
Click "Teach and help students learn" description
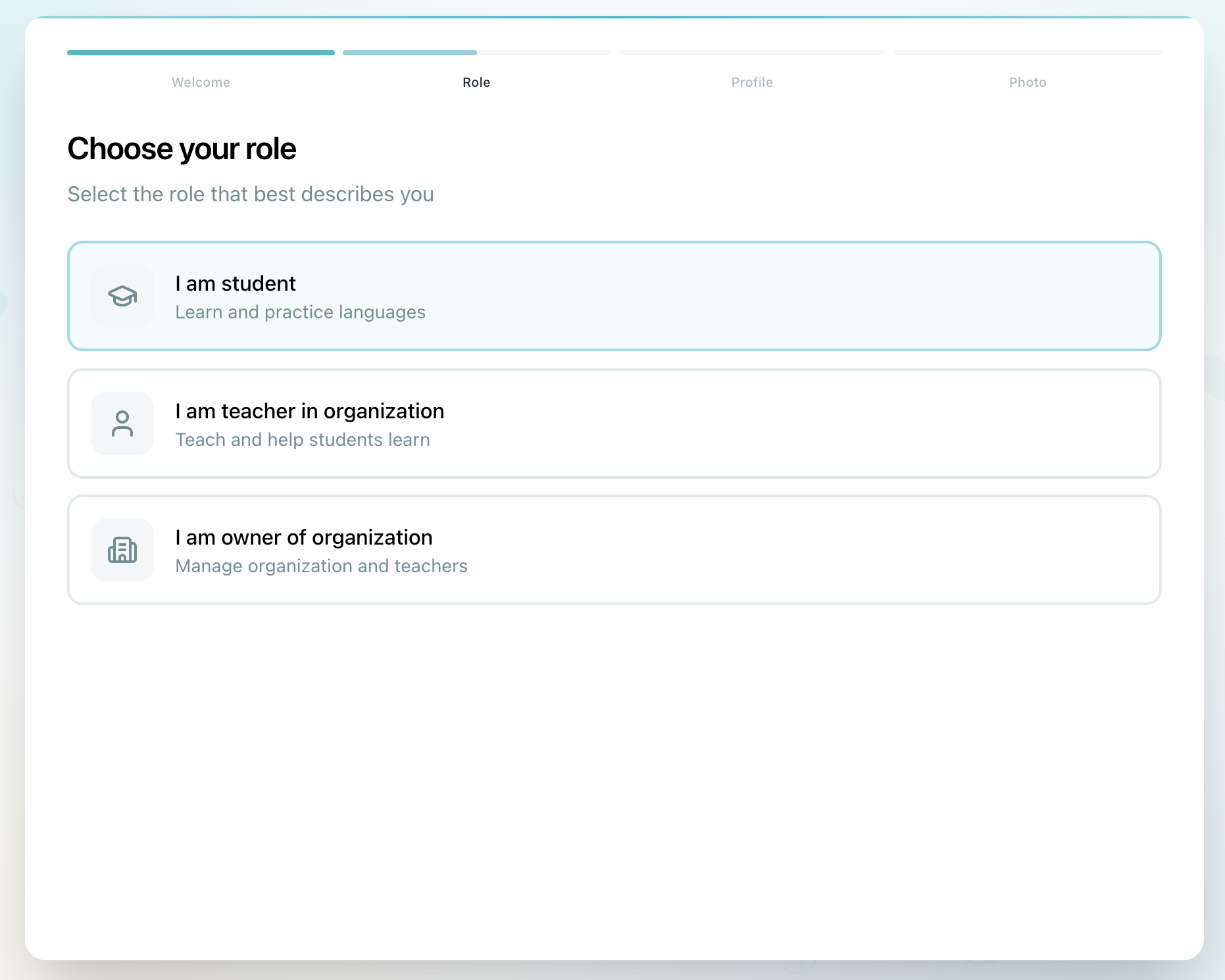point(302,440)
